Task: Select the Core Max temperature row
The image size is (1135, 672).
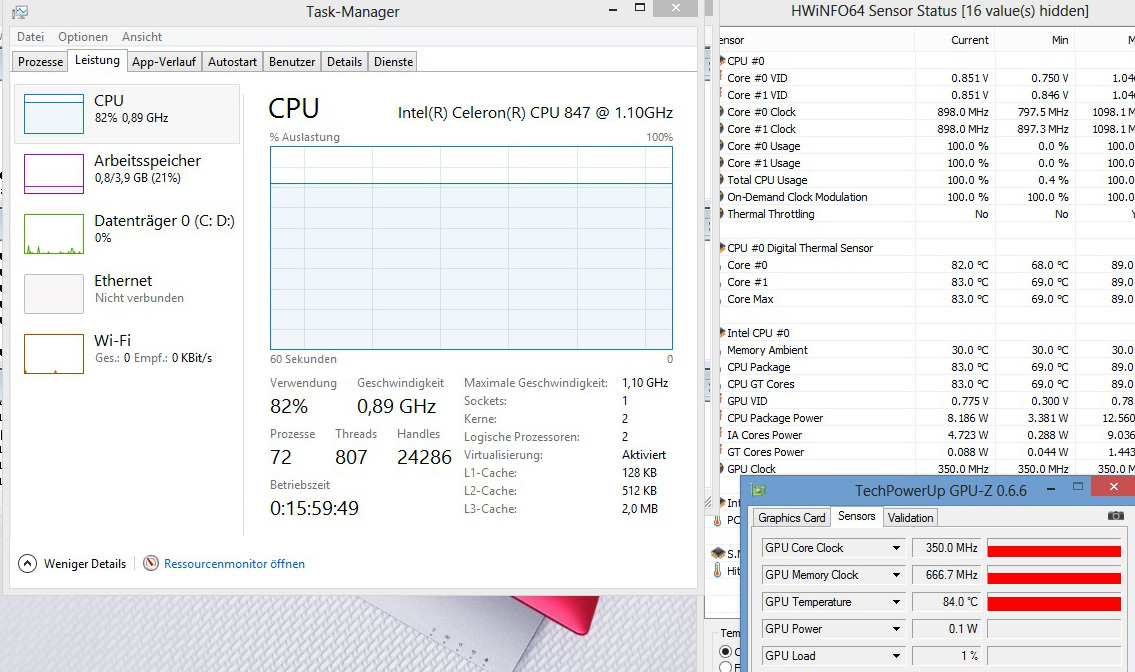Action: (927, 299)
